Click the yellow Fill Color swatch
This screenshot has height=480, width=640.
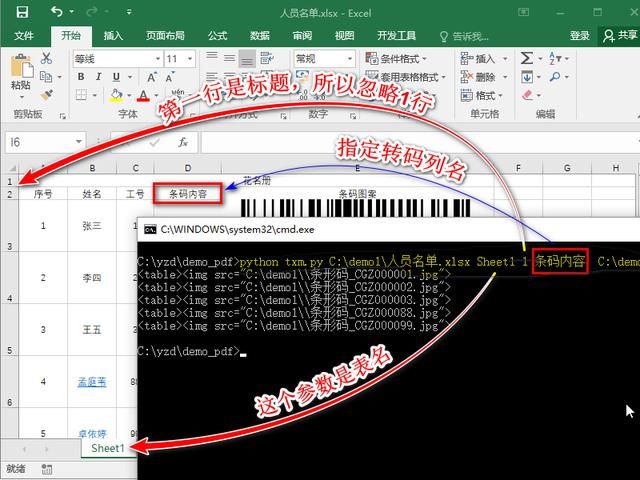[117, 96]
